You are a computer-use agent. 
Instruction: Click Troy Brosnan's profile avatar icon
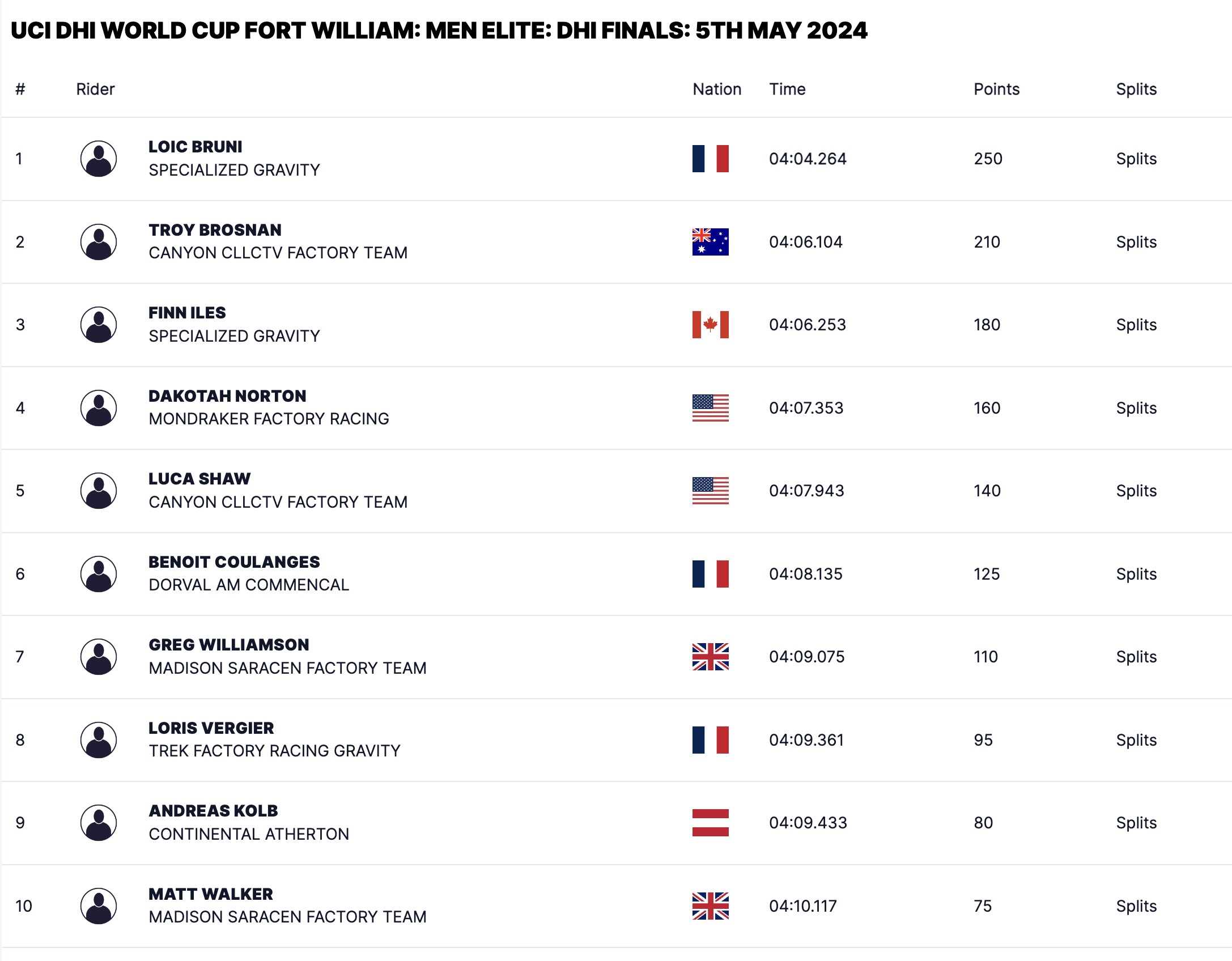(99, 242)
